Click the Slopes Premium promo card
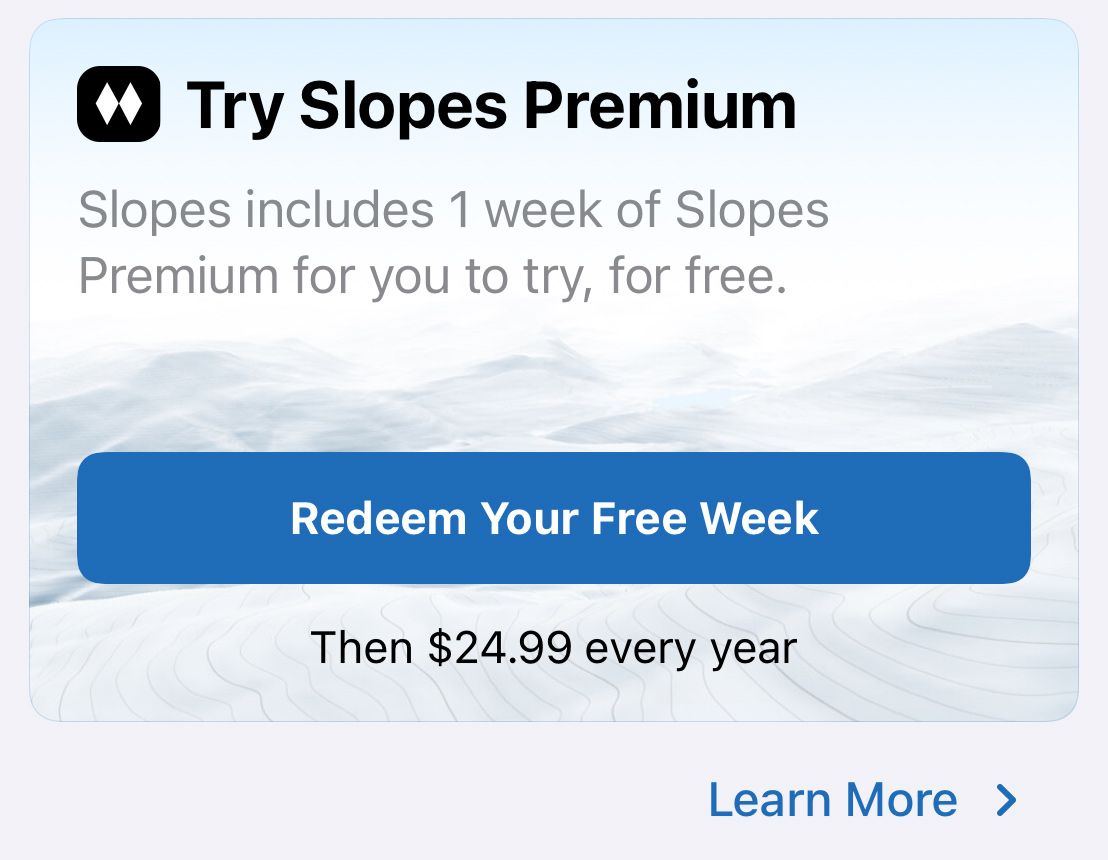 [553, 370]
